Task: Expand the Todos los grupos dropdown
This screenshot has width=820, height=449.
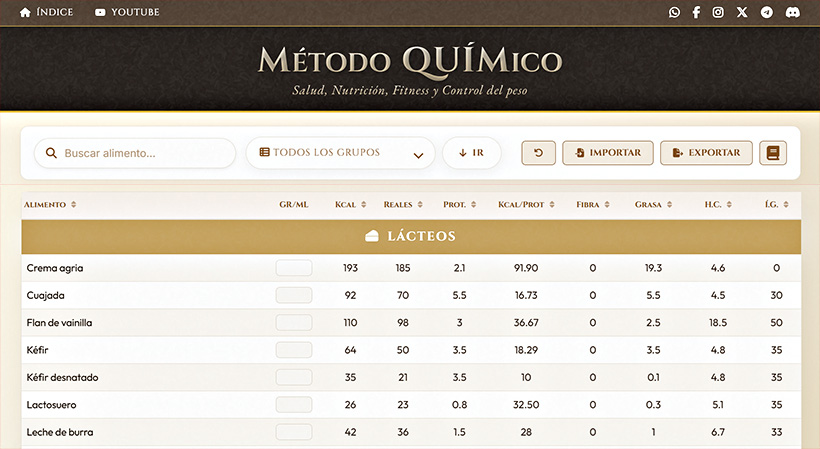Action: point(340,153)
